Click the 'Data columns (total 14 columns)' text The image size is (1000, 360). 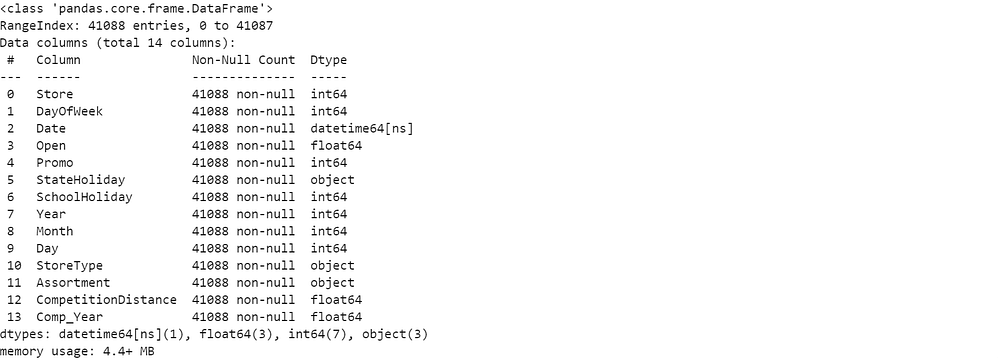pos(118,43)
